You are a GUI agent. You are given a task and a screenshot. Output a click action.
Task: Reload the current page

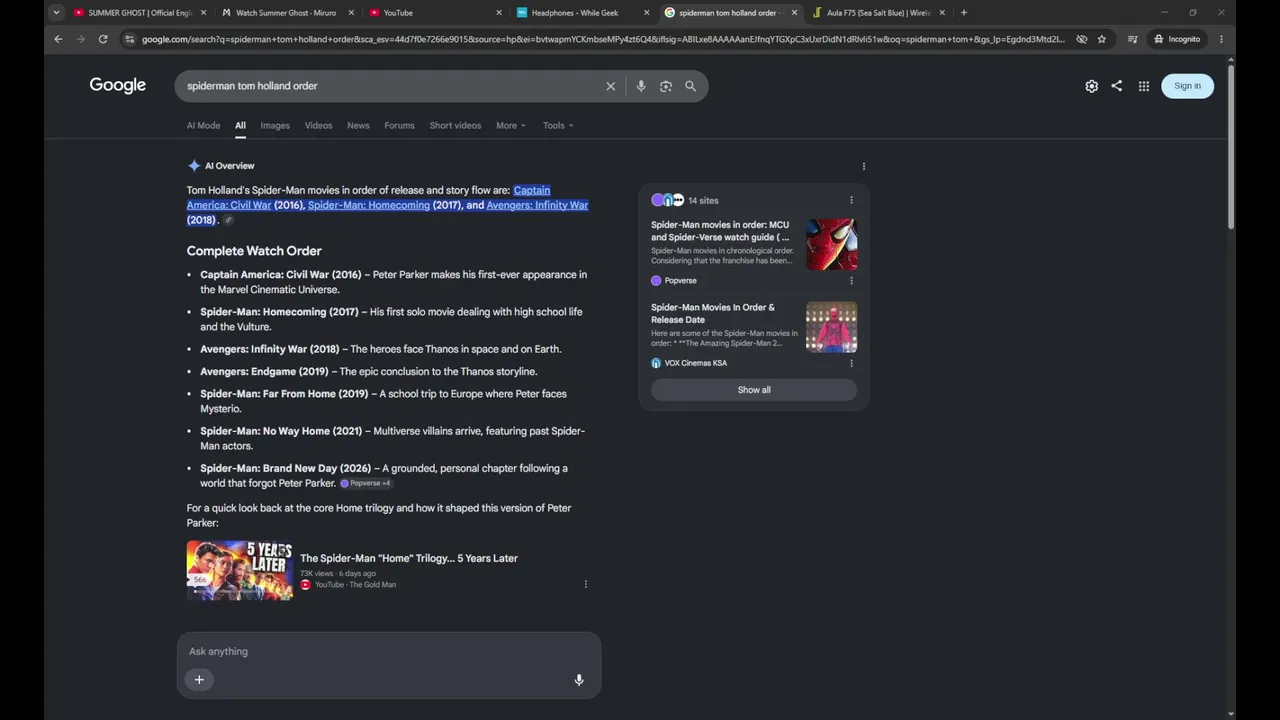pos(103,39)
